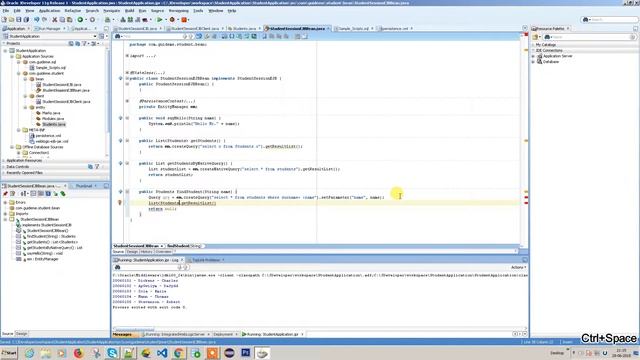Select Sample_Scripts.sql in project tree
This screenshot has height=360, width=640.
click(x=51, y=68)
